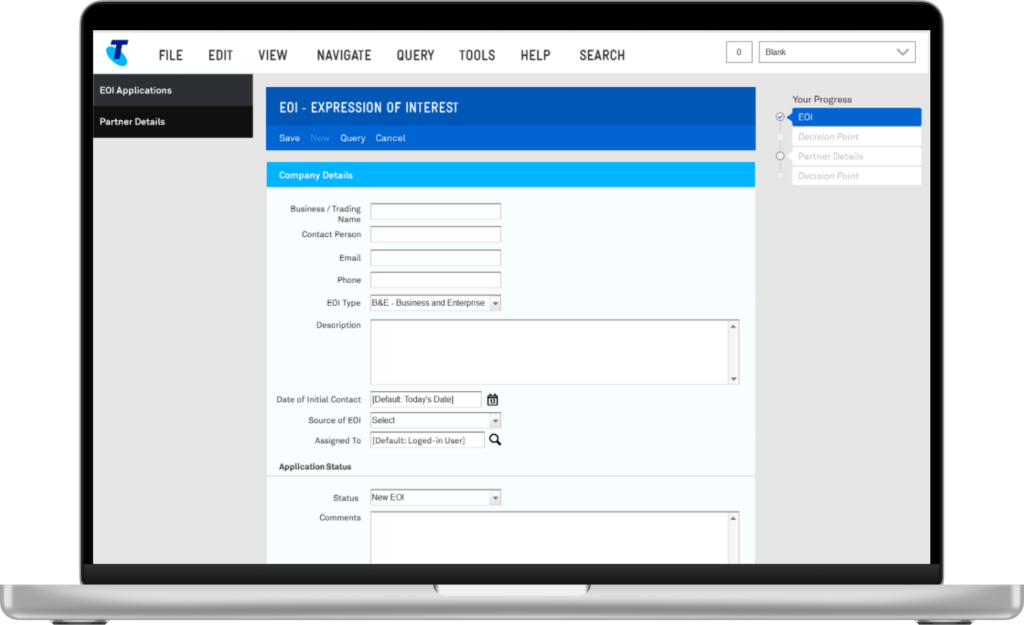Click the Telstra logo icon

tap(117, 53)
